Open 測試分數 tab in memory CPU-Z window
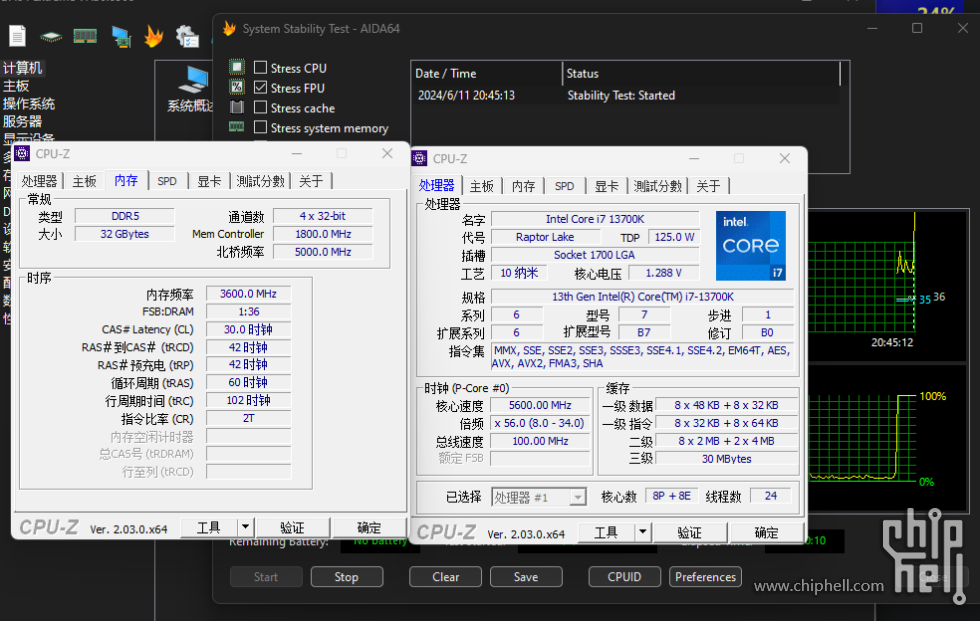 coord(261,181)
